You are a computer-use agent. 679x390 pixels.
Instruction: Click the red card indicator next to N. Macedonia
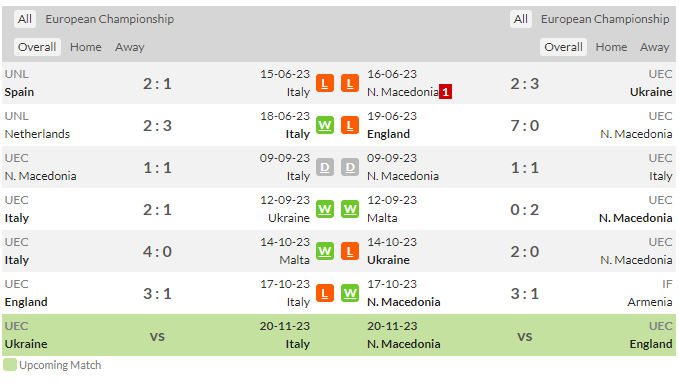[x=445, y=92]
